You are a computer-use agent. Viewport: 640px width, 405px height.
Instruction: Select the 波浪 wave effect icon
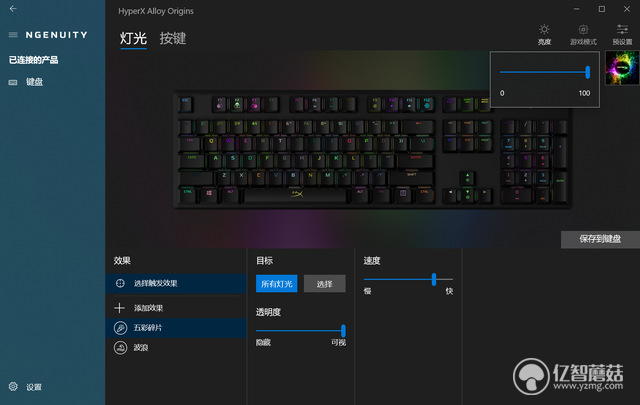pyautogui.click(x=120, y=348)
